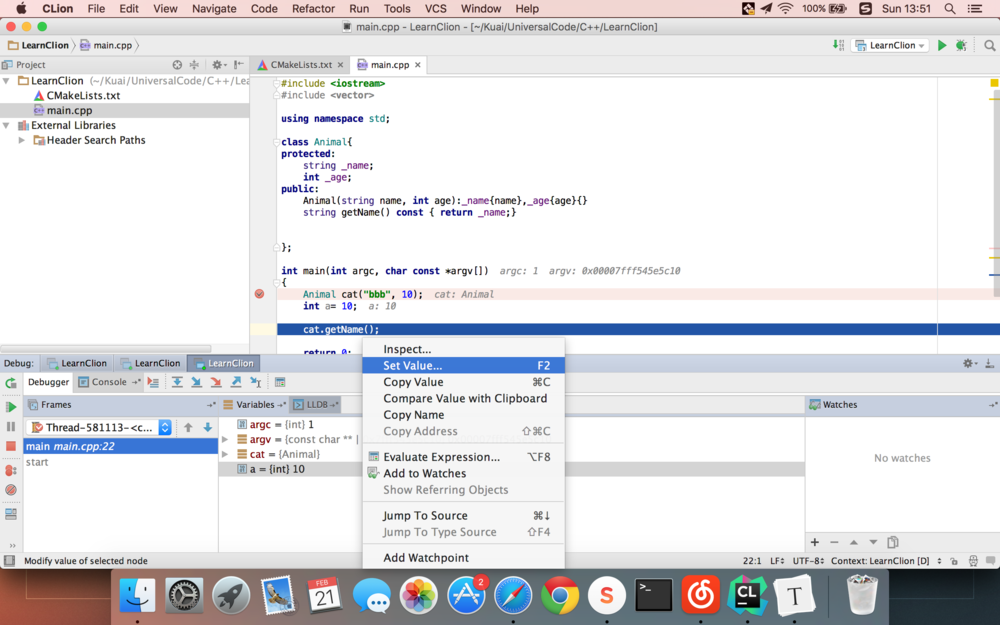Change the Context: LearnClion [D] in the status bar
The width and height of the screenshot is (1000, 625).
(x=886, y=561)
